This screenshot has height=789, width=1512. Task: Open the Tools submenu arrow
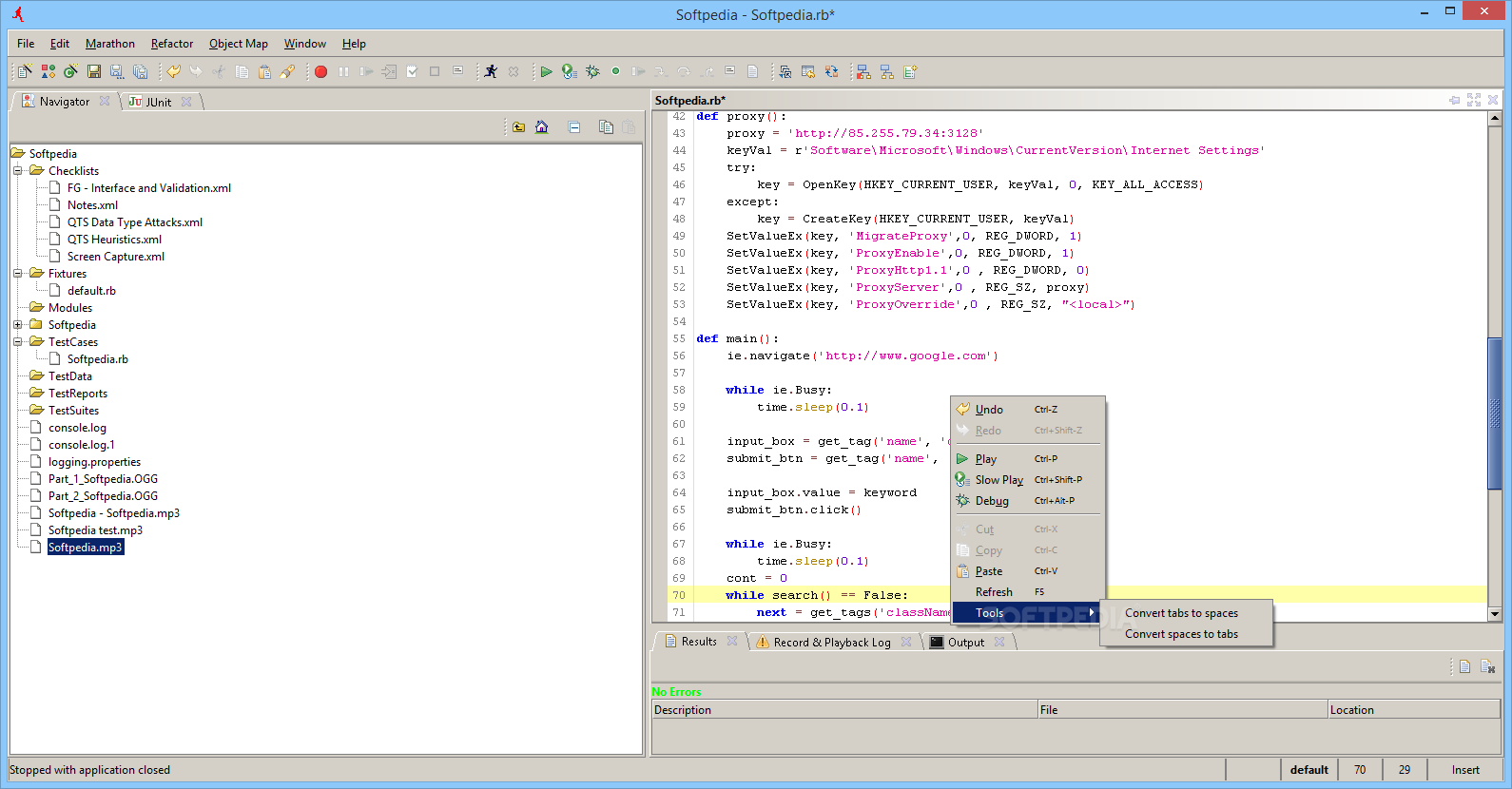pos(1092,613)
